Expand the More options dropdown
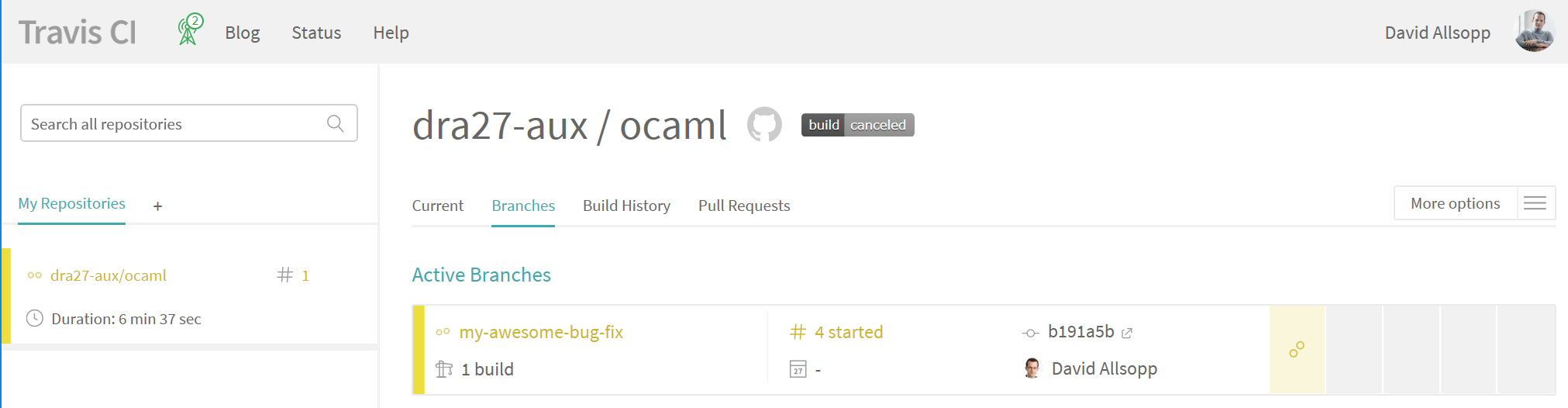The width and height of the screenshot is (1568, 408). coord(1455,203)
